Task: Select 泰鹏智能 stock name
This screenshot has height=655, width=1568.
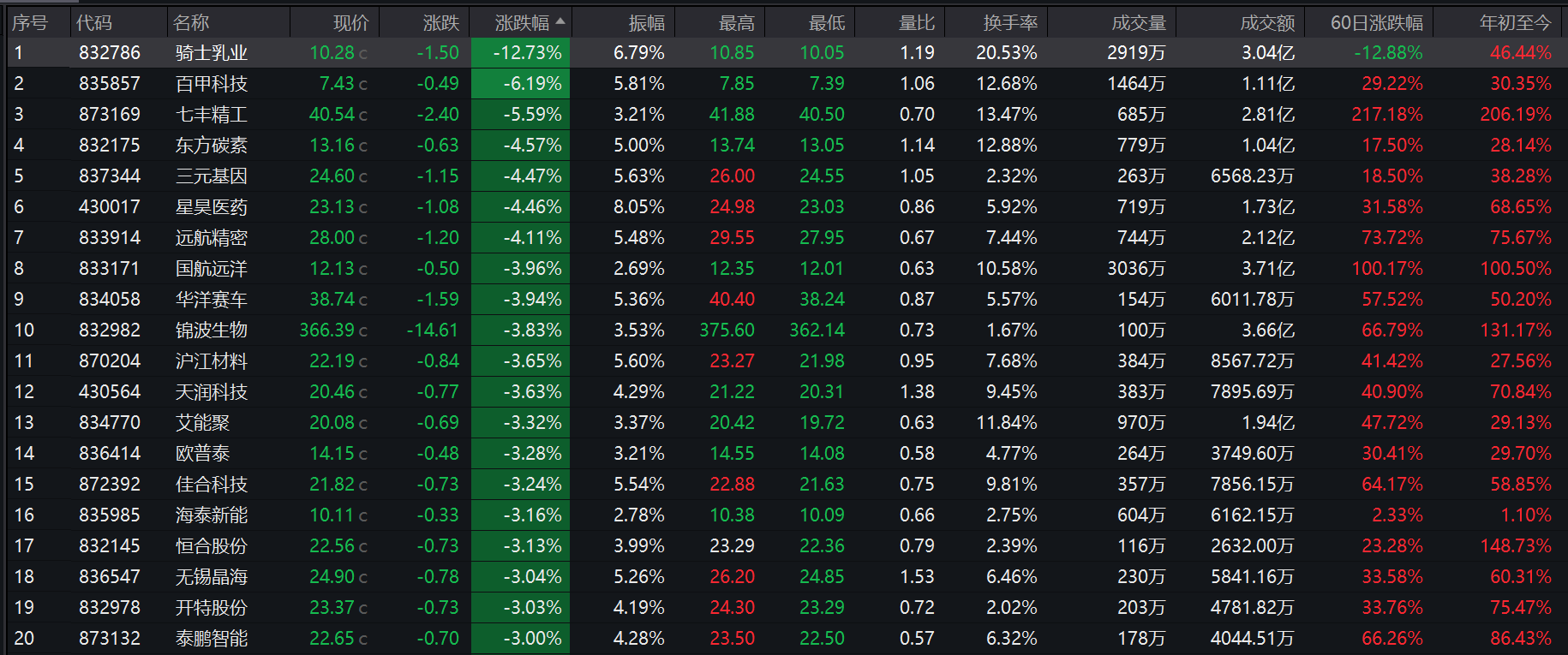Action: coord(212,639)
